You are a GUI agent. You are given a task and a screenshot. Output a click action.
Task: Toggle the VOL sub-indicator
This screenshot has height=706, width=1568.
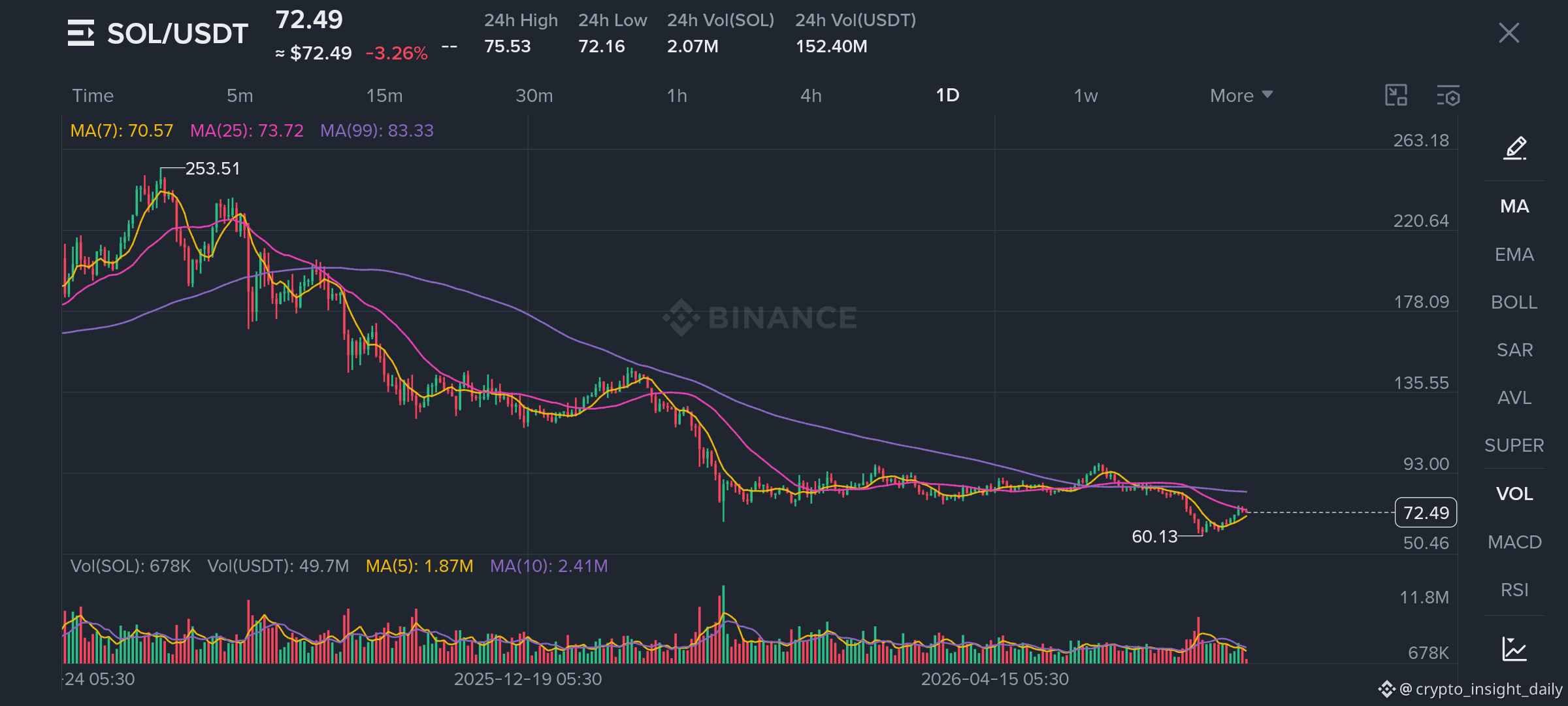coord(1514,494)
